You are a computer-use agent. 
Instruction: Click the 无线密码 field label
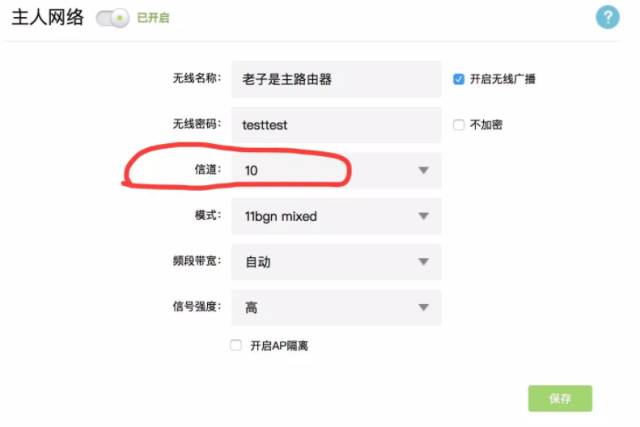click(197, 124)
